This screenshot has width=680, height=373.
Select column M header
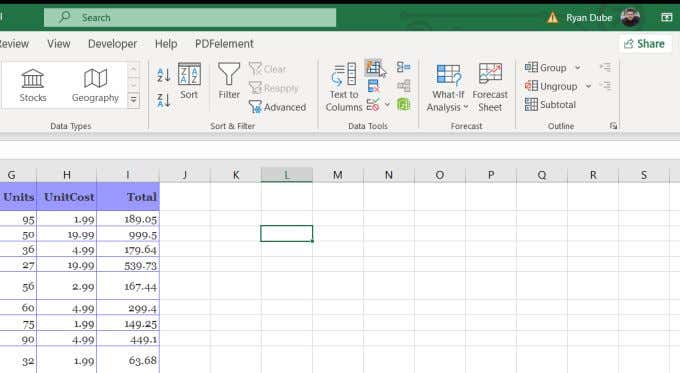pyautogui.click(x=337, y=175)
